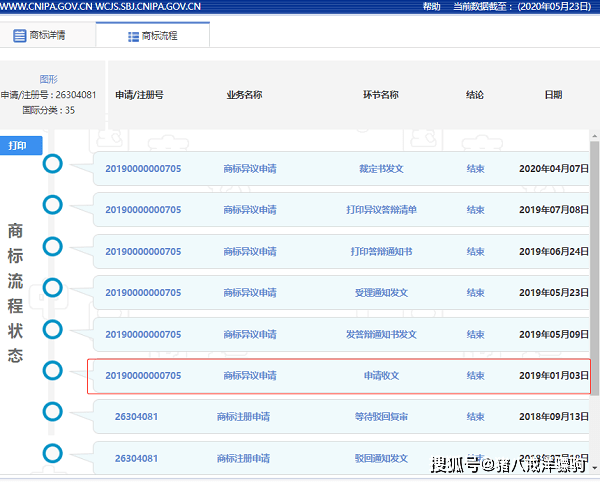Click timeline circle beside 打印答辩通知书 row
Screen dimensions: 600x482
(53, 247)
